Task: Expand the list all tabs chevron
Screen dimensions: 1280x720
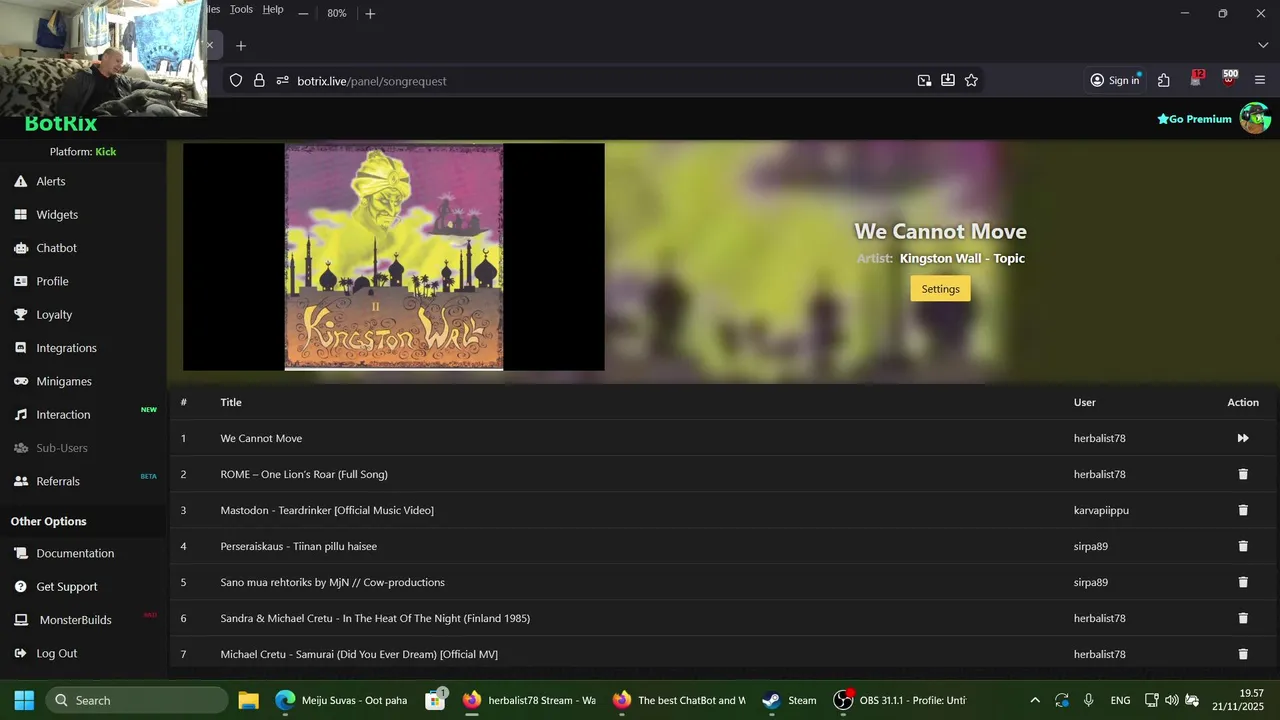Action: coord(1263,46)
